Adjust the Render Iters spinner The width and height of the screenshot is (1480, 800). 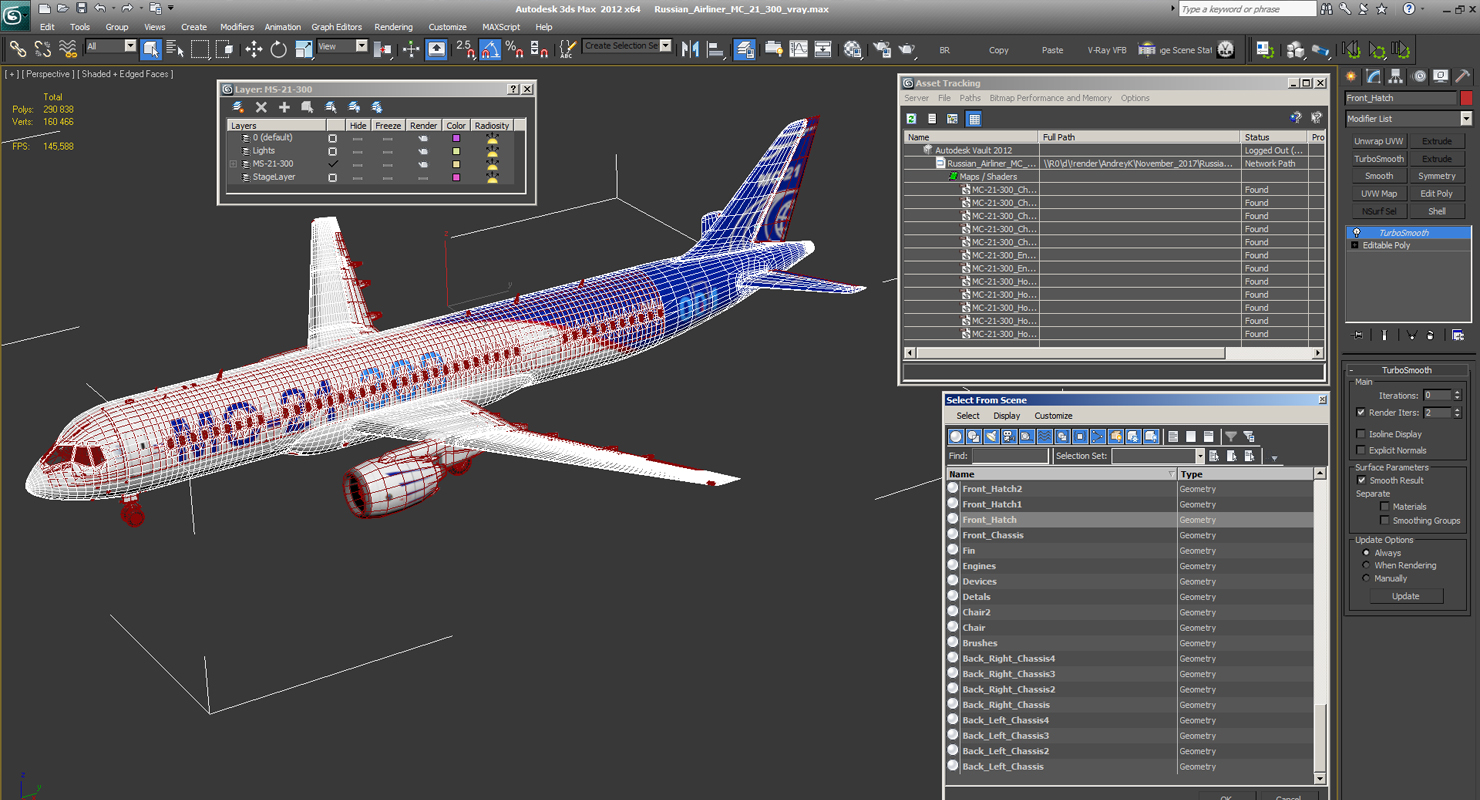1457,413
